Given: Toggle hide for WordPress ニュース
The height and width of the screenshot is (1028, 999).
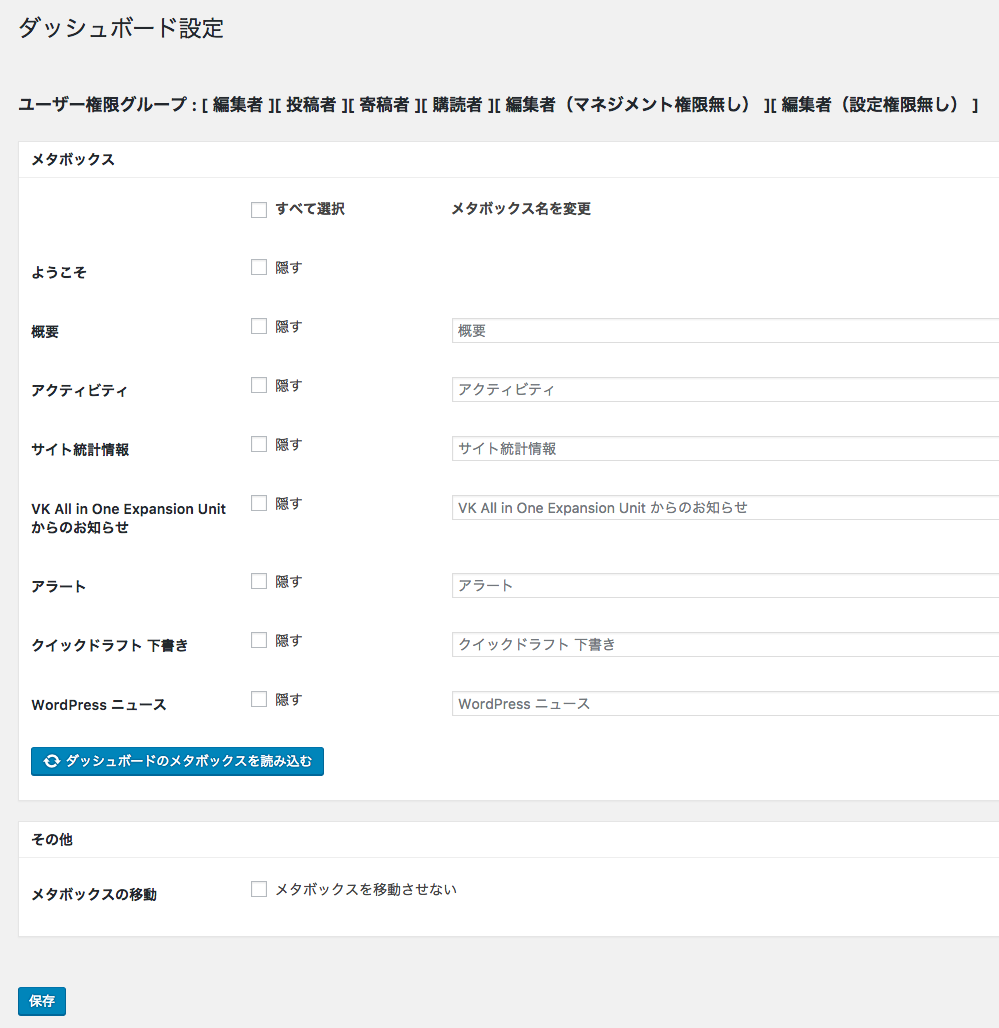Looking at the screenshot, I should (x=259, y=700).
